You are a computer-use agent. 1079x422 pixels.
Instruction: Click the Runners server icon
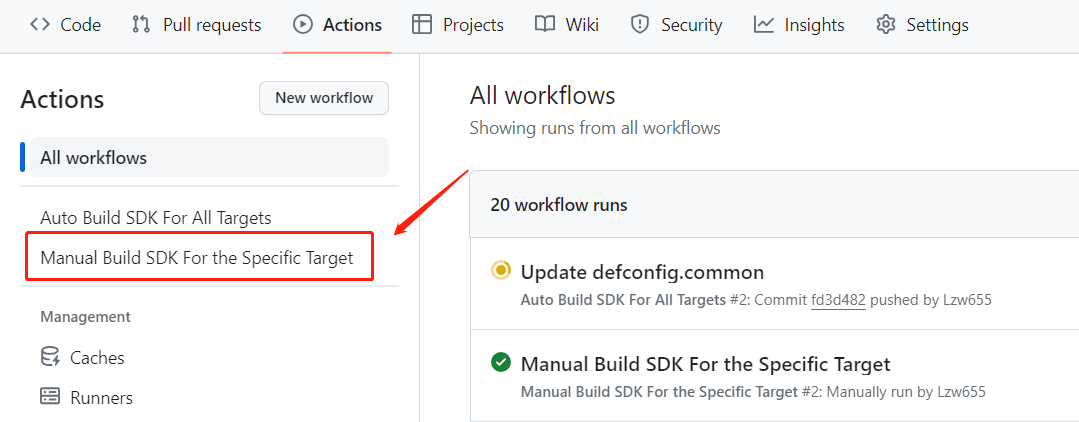[x=50, y=397]
